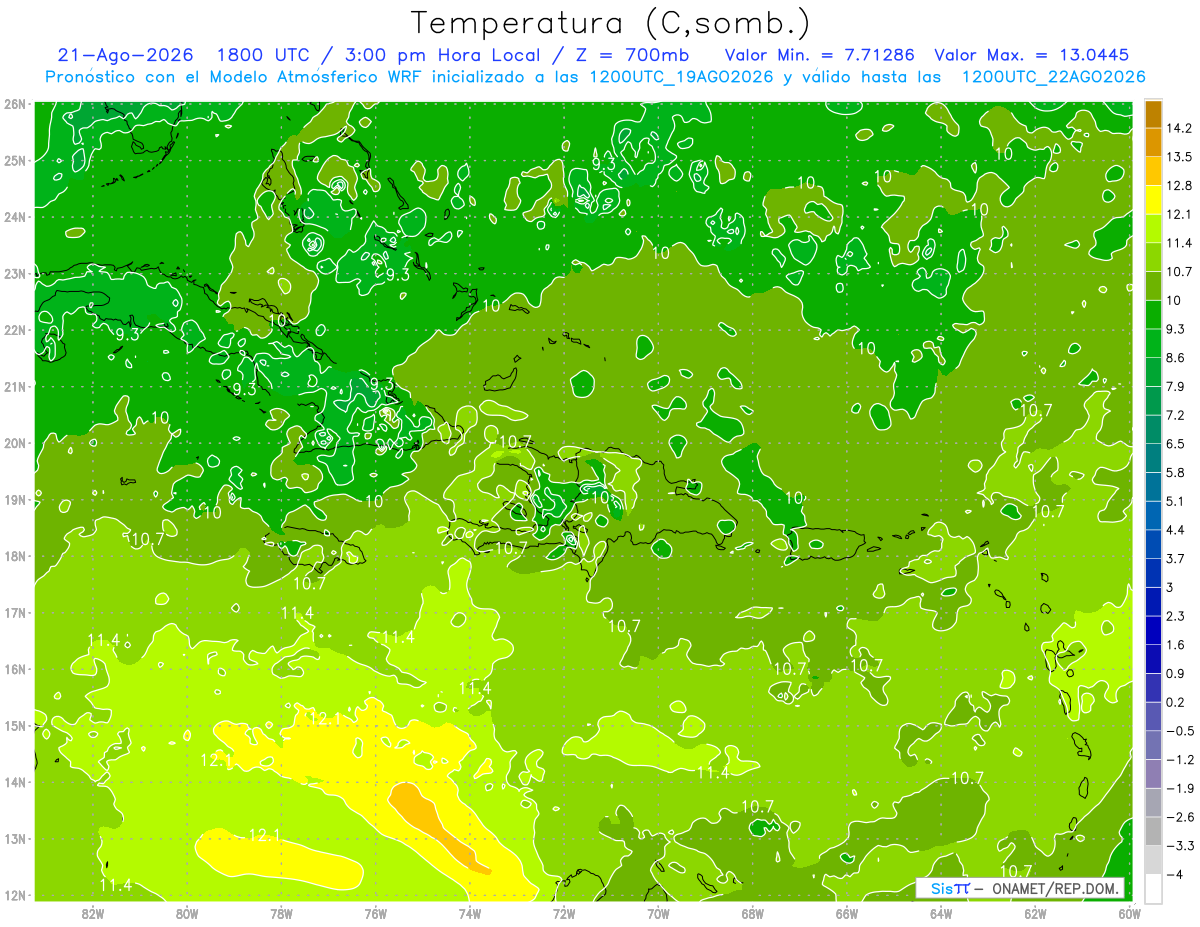Click the longitude label "62W"
The width and height of the screenshot is (1200, 927).
point(1035,913)
